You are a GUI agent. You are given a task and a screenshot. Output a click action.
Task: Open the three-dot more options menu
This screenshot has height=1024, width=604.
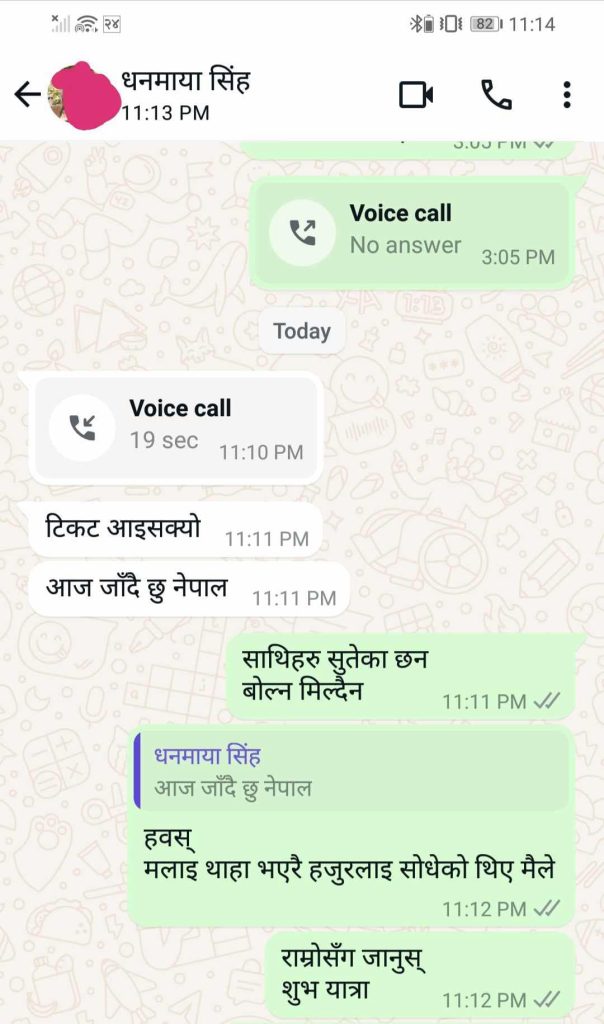tap(567, 95)
